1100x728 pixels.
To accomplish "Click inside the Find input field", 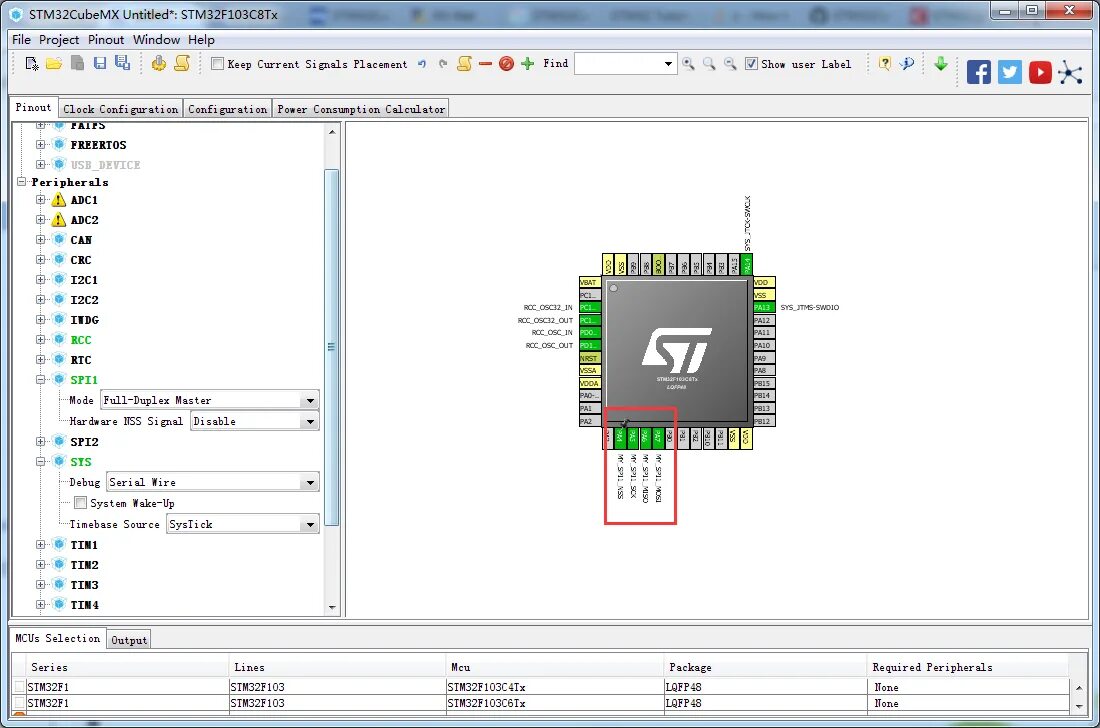I will 617,64.
